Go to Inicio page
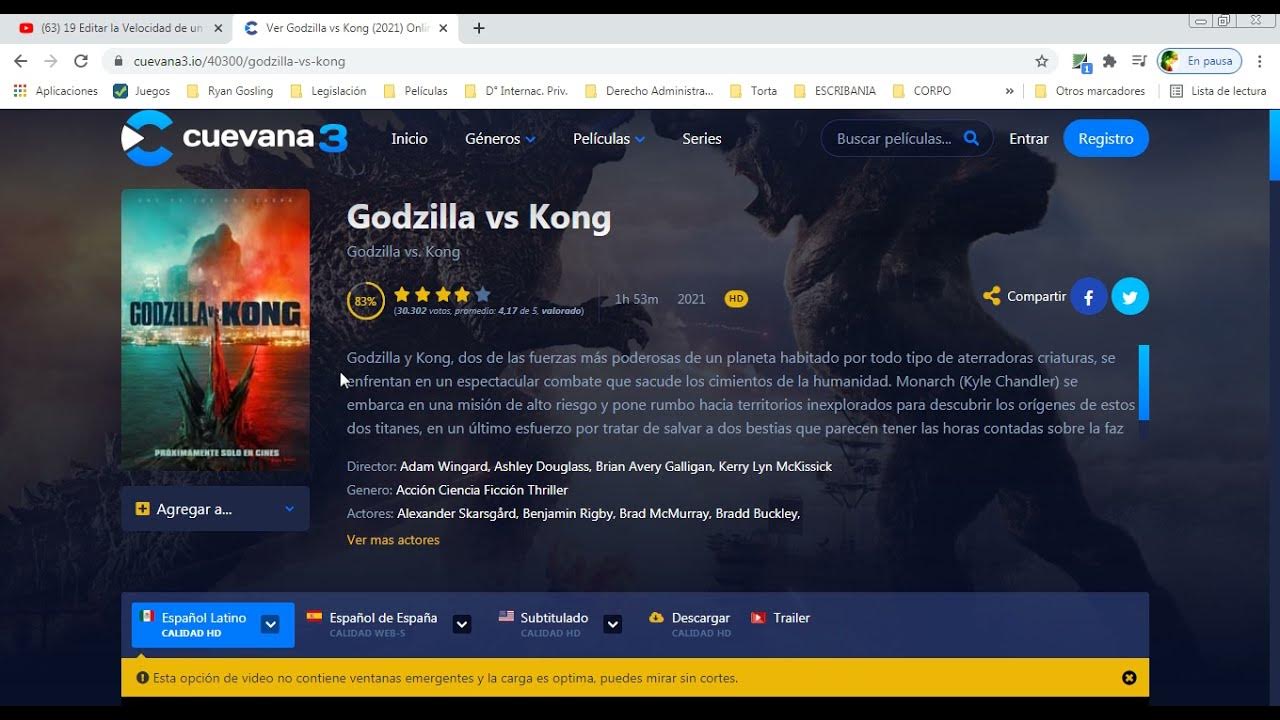The width and height of the screenshot is (1280, 720). [409, 139]
